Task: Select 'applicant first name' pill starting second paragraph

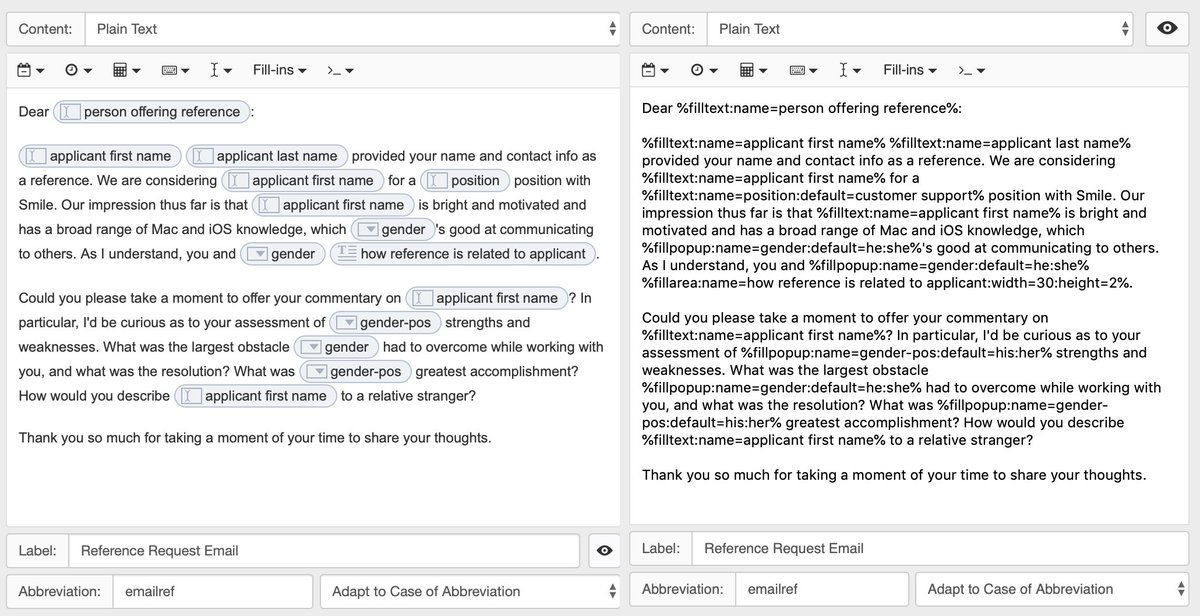Action: [100, 156]
